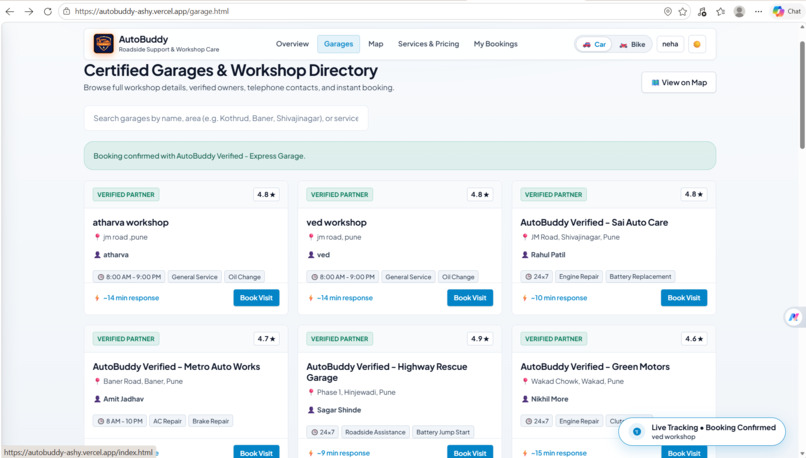Click View on Map button

click(x=679, y=82)
